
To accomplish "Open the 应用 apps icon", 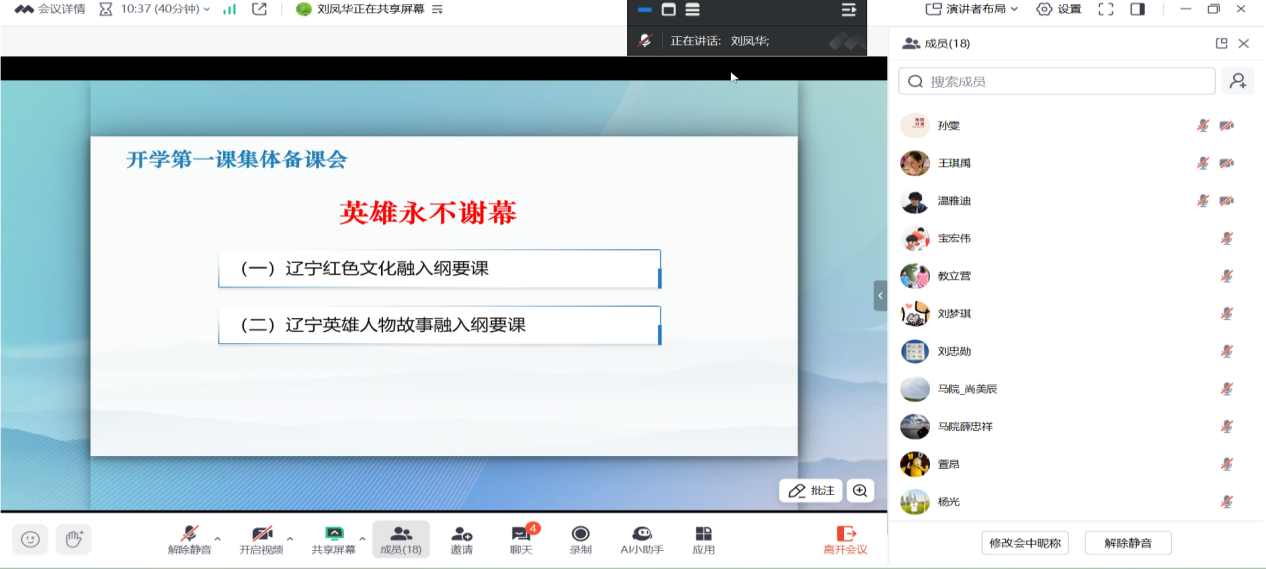I will (x=704, y=539).
